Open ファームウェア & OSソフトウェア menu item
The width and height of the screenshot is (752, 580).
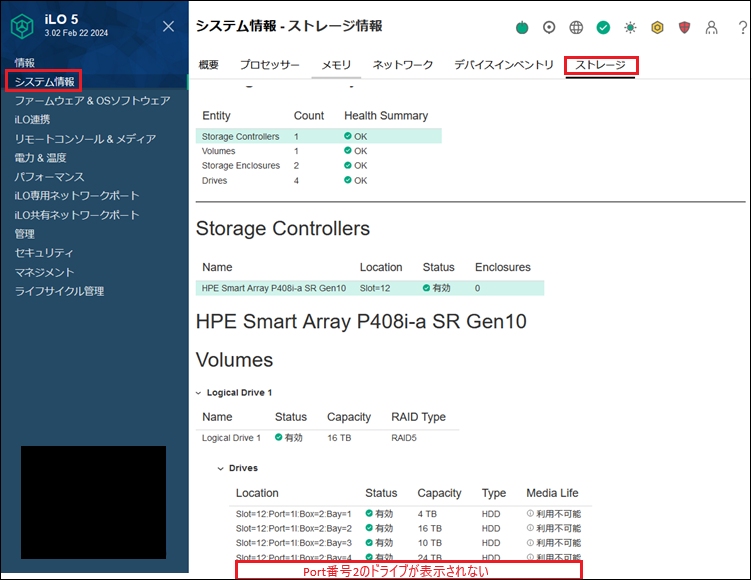tap(93, 101)
